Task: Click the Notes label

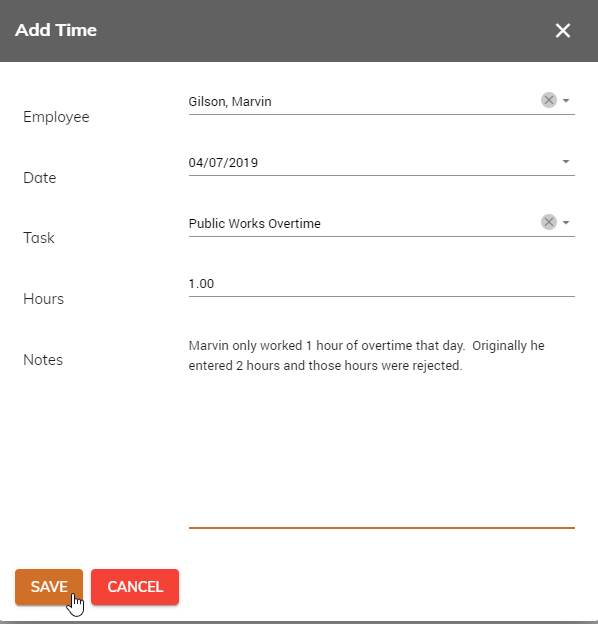Action: tap(43, 360)
